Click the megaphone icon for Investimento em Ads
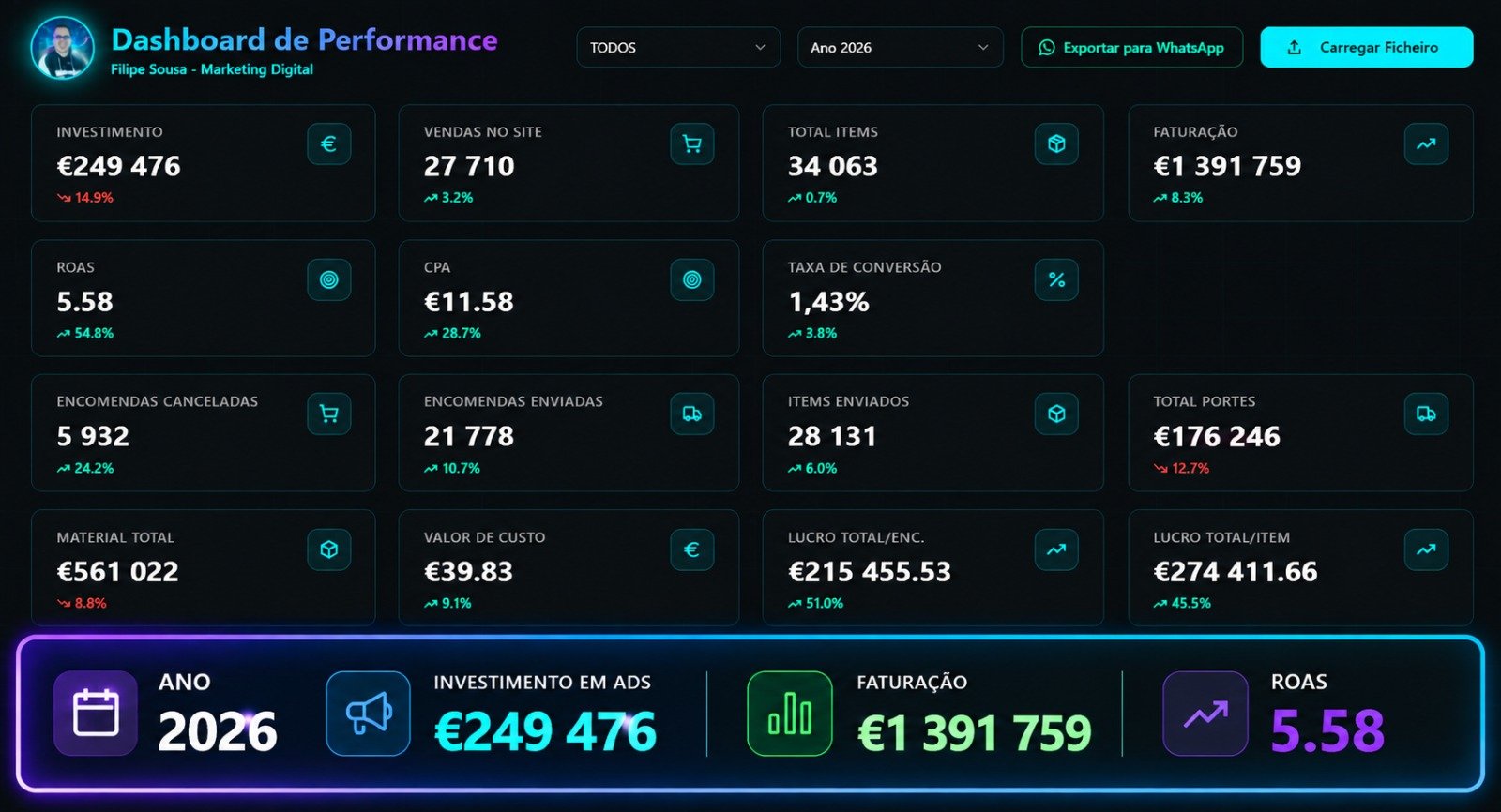1501x812 pixels. pos(369,714)
